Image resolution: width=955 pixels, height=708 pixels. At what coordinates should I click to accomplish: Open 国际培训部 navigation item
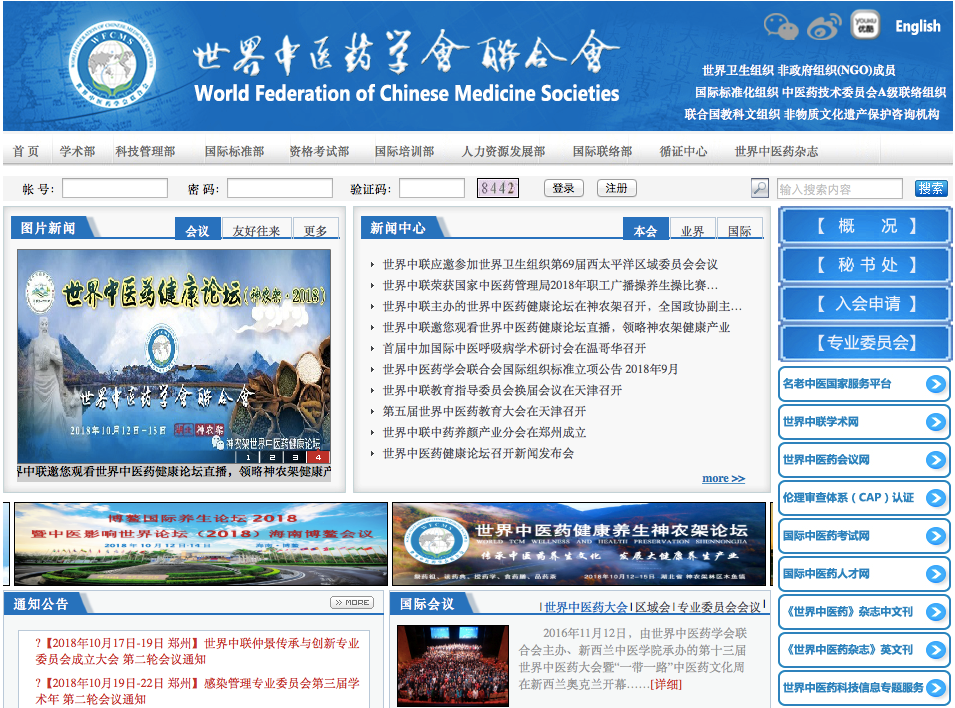click(x=404, y=151)
